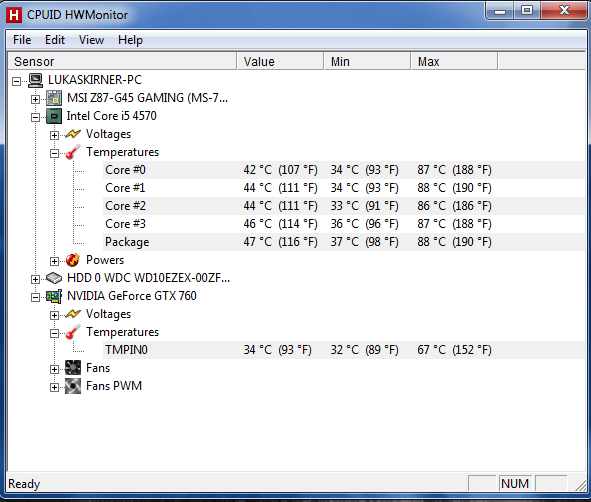
Task: Click the HDD 0 WDC drive icon
Action: coord(54,278)
